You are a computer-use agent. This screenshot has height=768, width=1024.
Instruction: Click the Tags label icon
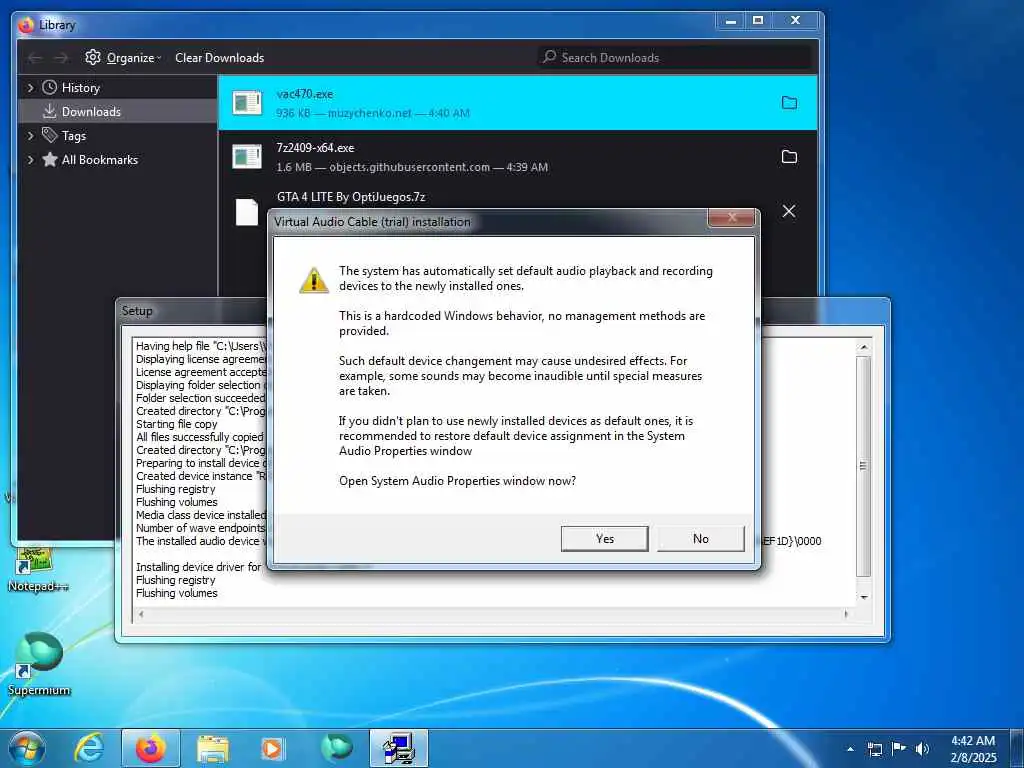coord(50,135)
